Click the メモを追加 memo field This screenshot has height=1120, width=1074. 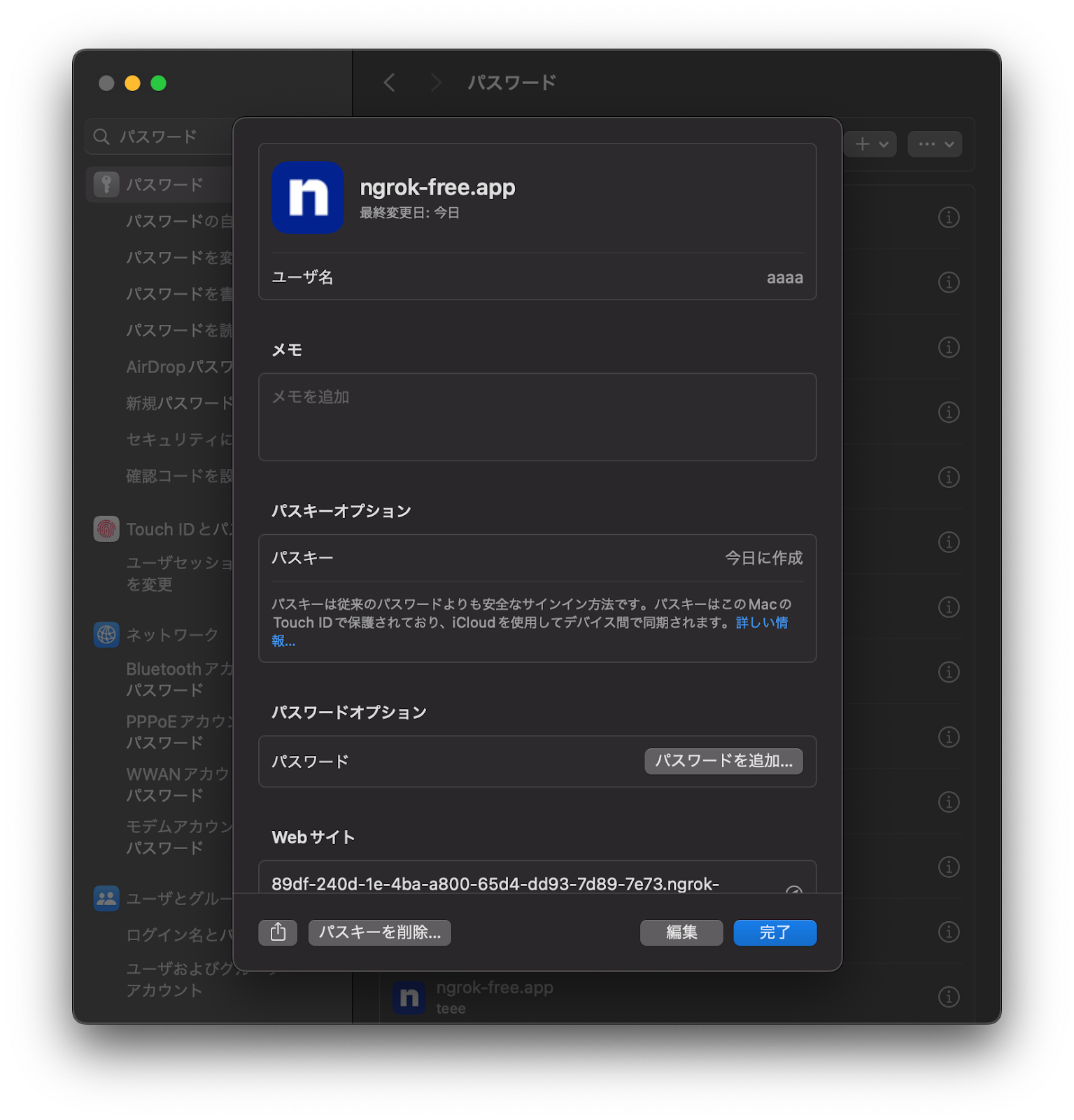[x=537, y=417]
